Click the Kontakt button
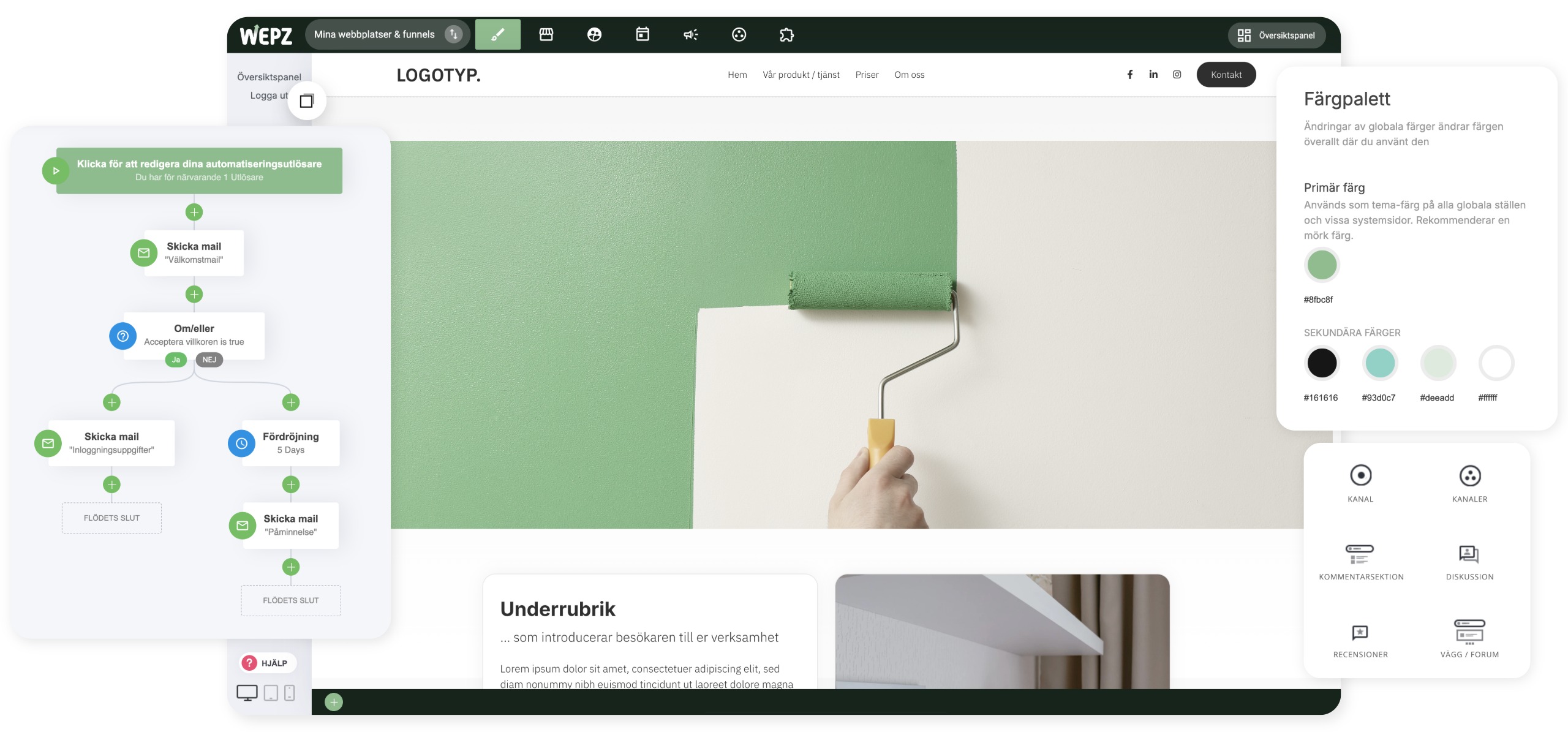This screenshot has width=1568, height=732. (1226, 75)
